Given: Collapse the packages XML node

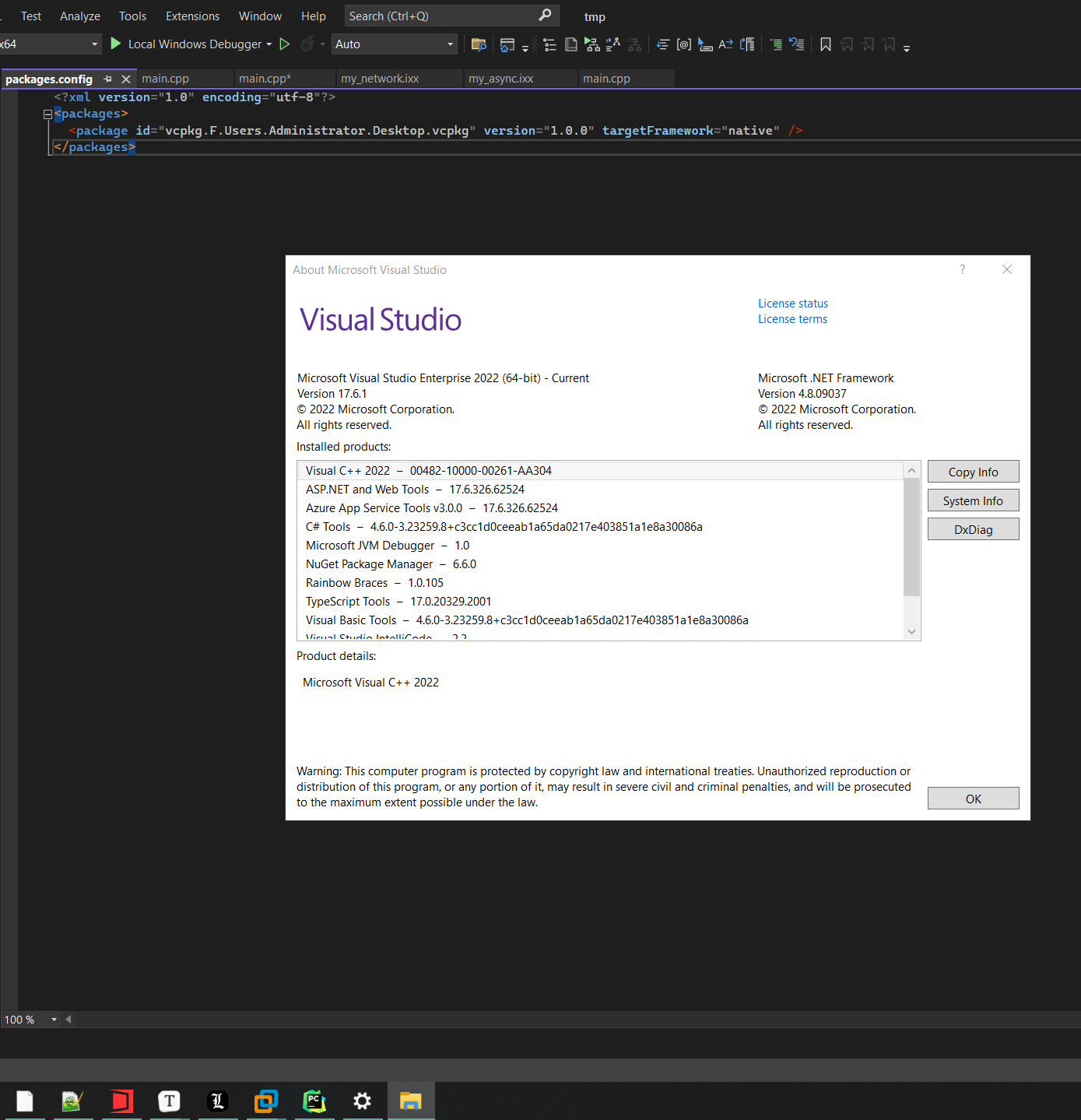Looking at the screenshot, I should pyautogui.click(x=47, y=114).
